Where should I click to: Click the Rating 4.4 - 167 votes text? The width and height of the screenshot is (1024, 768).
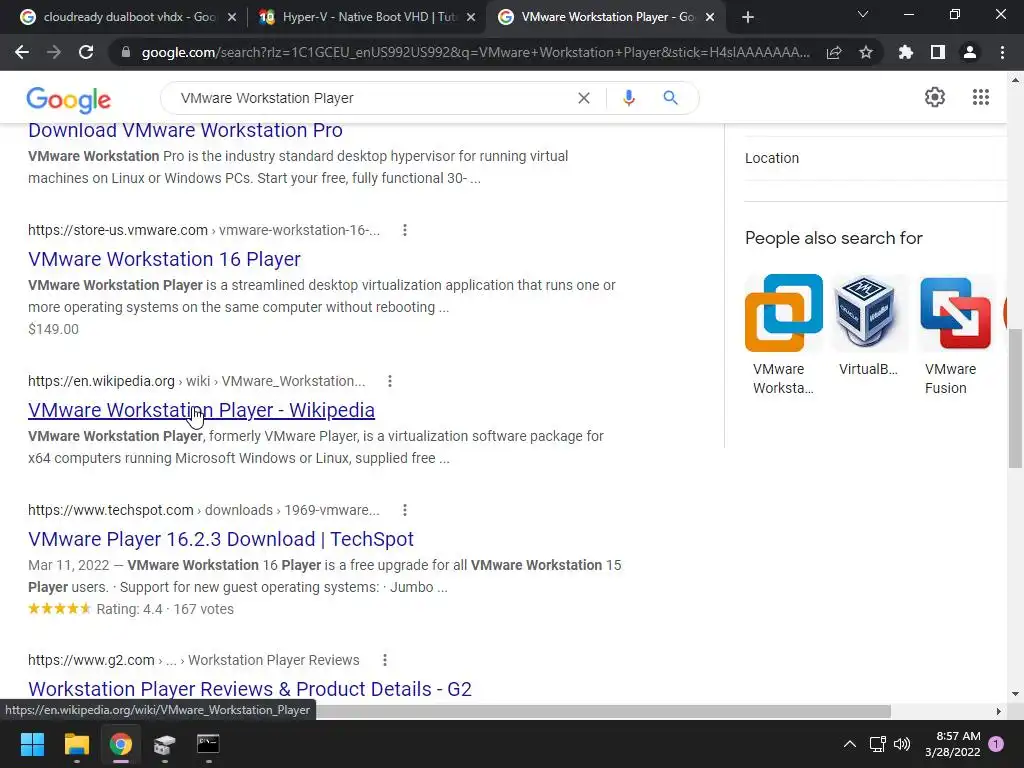165,609
